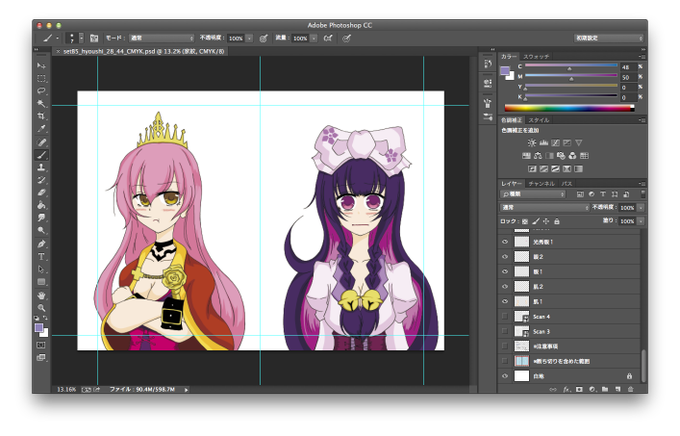Viewport: 680px width, 436px height.
Task: Open the brush mode dropdown in options bar
Action: click(x=161, y=38)
